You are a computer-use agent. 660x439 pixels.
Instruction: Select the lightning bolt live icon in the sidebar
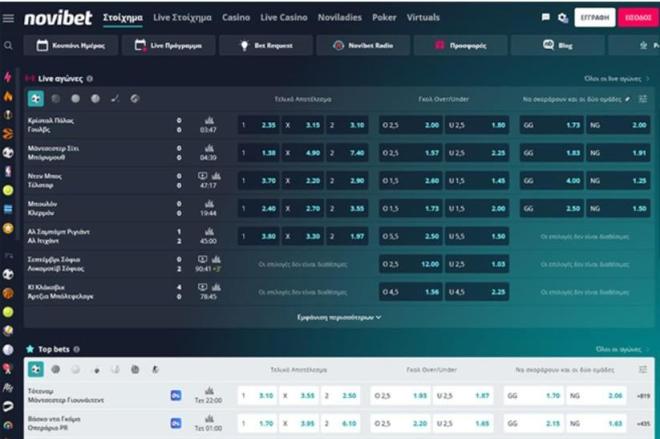[x=8, y=77]
